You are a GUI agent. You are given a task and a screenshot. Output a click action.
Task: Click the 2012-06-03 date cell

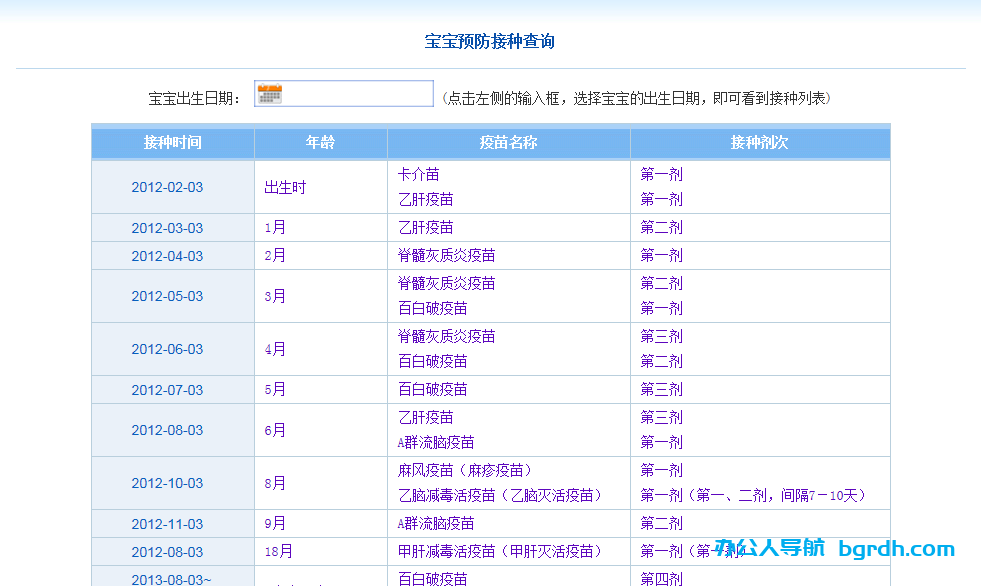(167, 349)
